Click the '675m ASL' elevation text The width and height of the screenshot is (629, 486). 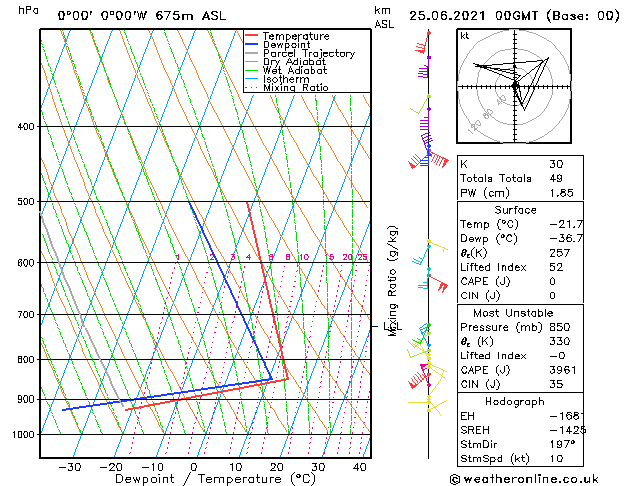click(x=191, y=16)
